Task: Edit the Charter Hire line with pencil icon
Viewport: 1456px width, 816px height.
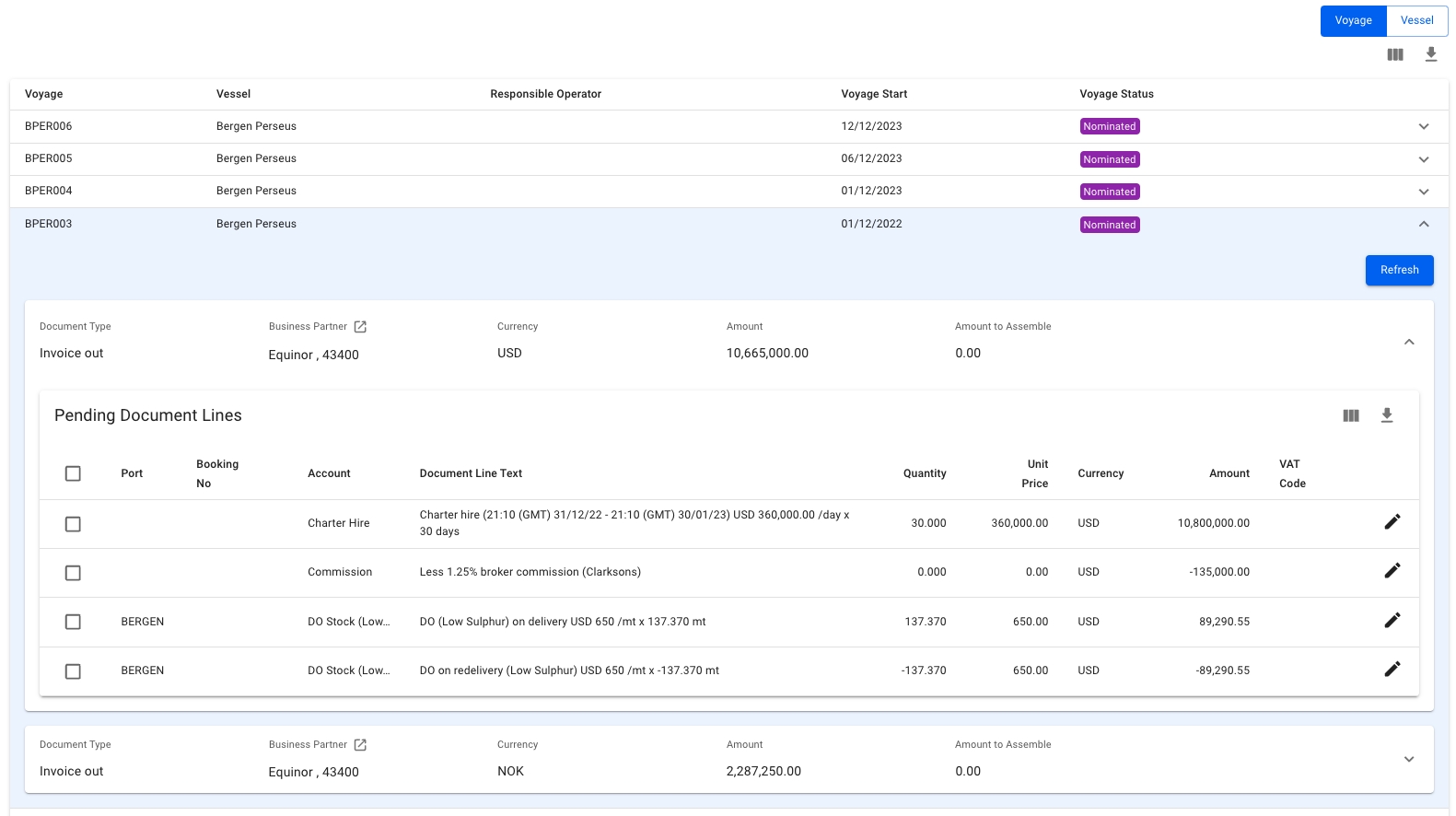Action: [x=1392, y=522]
